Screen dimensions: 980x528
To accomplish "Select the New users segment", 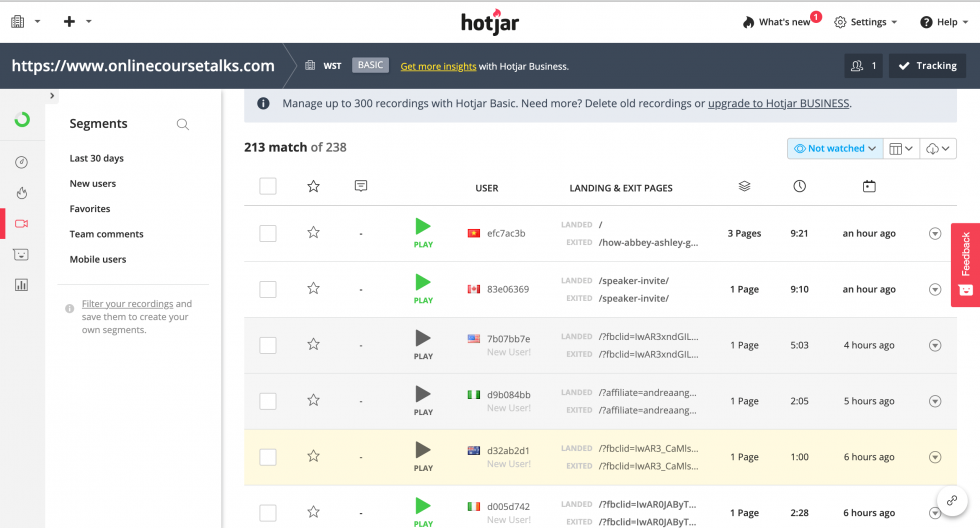I will pyautogui.click(x=92, y=184).
